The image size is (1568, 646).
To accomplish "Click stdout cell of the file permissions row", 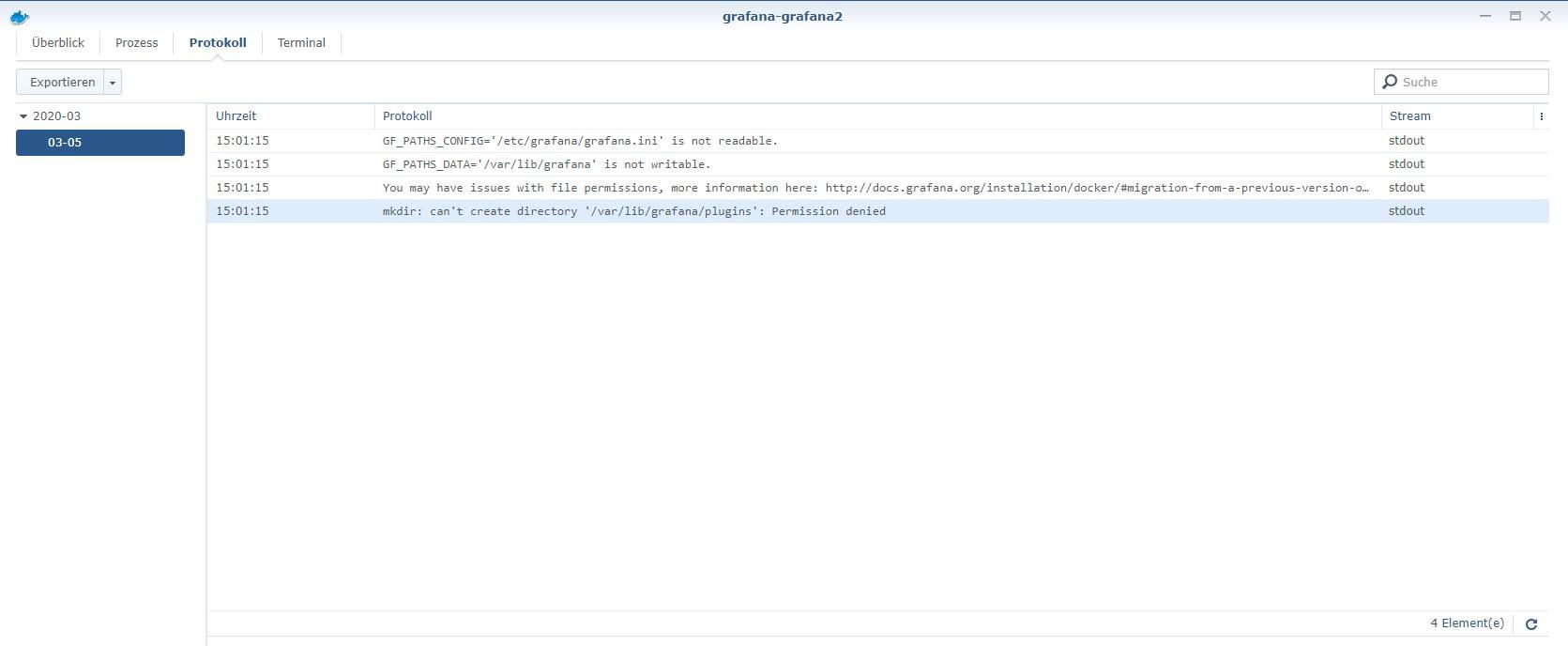I will pyautogui.click(x=1407, y=188).
